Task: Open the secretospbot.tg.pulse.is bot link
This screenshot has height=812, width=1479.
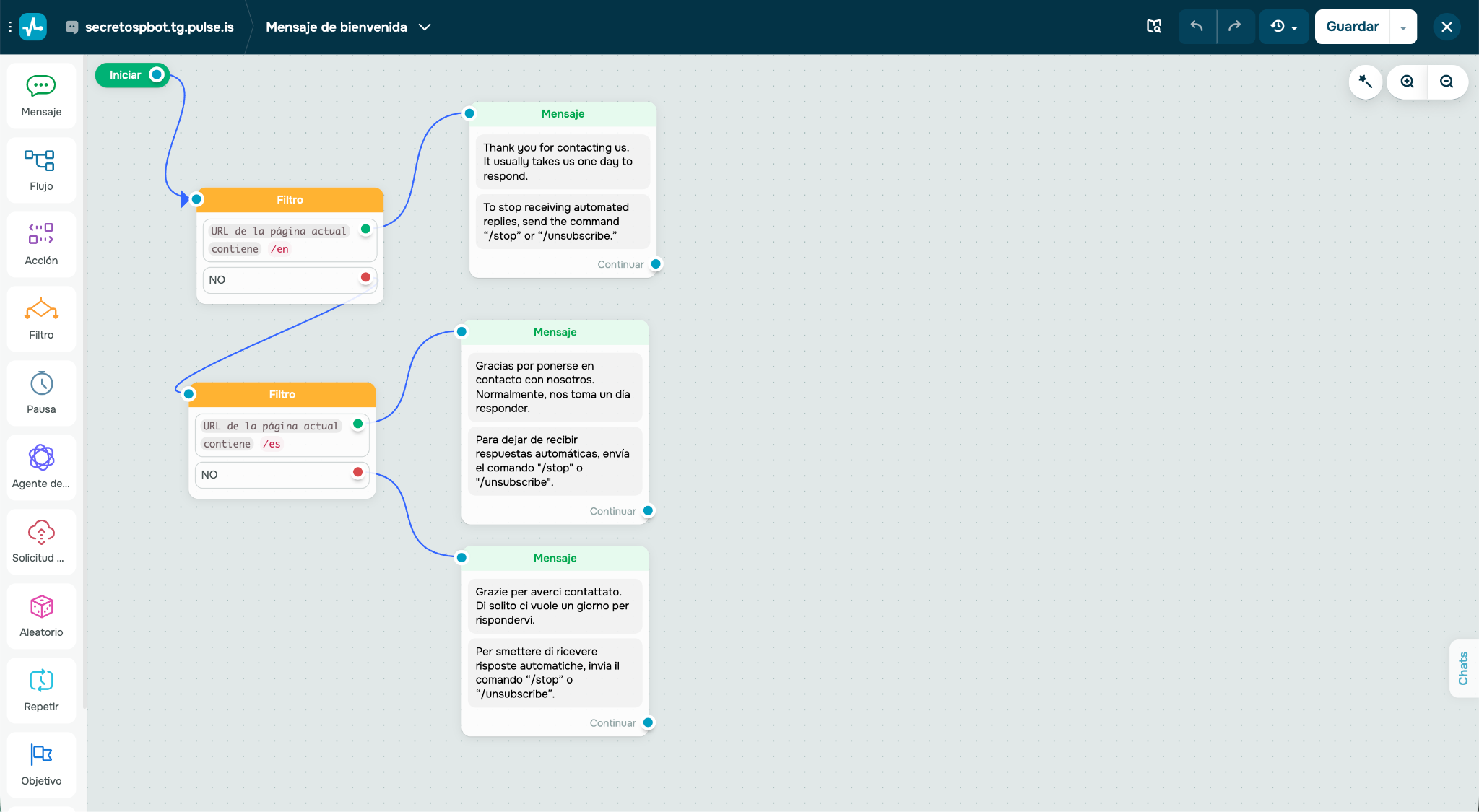Action: [x=150, y=27]
